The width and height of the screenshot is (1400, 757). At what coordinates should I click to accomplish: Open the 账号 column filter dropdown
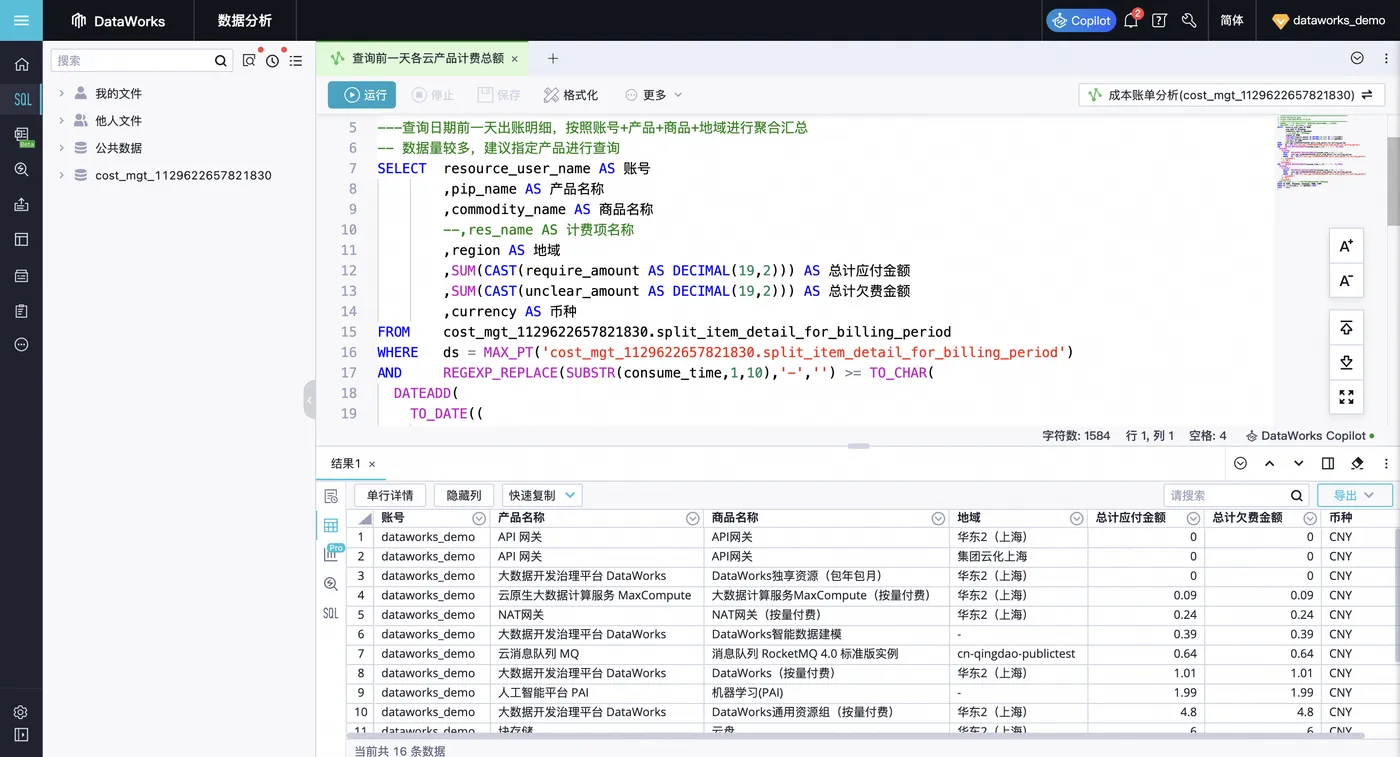point(479,518)
